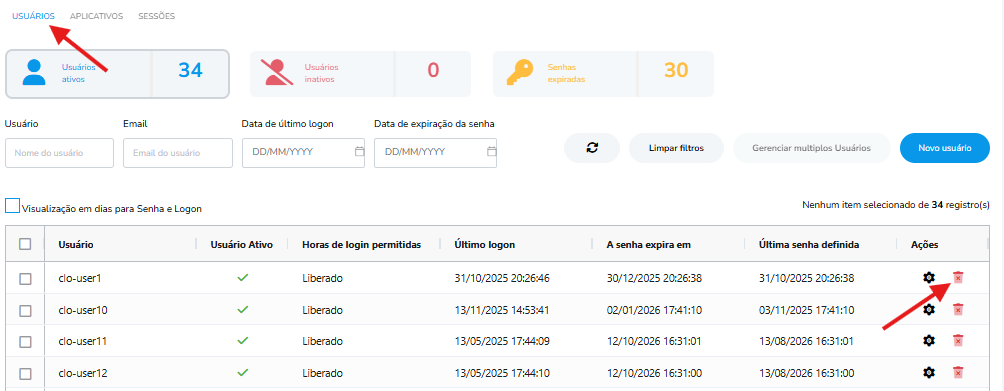Click last logon 13/11/2025 14:53:41
This screenshot has height=391, width=1004.
[x=502, y=310]
